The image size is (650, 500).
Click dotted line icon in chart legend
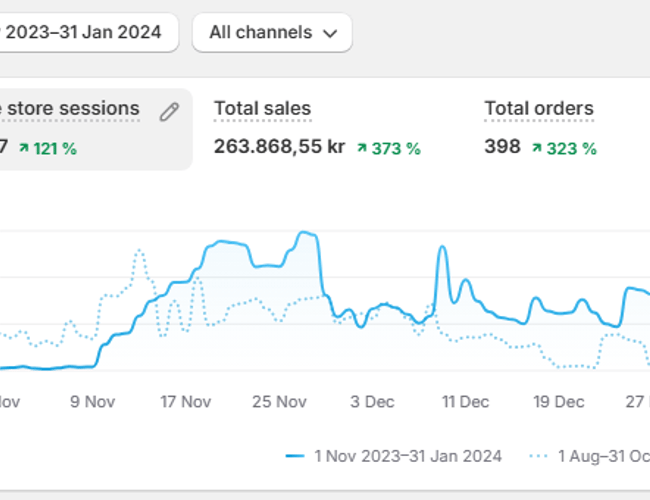click(537, 456)
